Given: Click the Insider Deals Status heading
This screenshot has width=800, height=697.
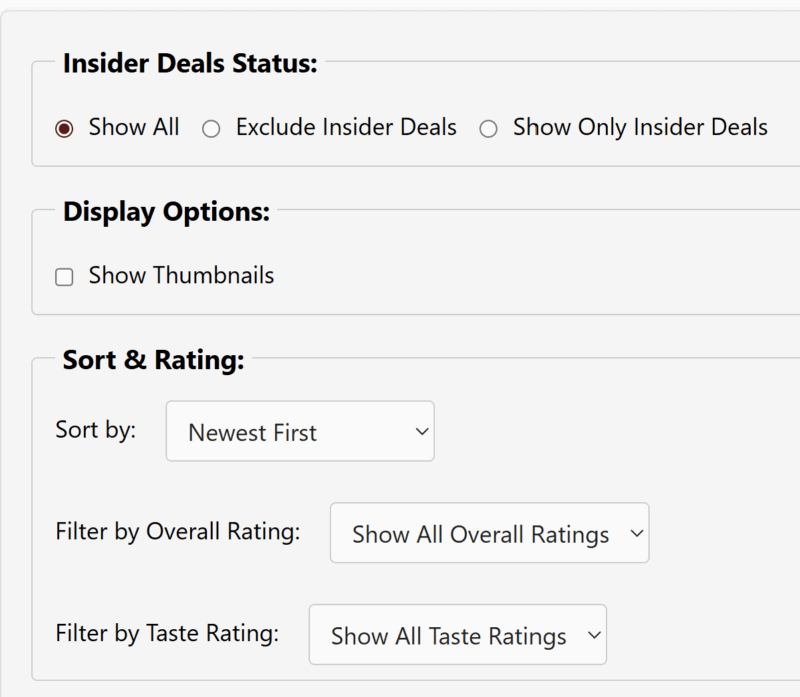Looking at the screenshot, I should click(x=190, y=64).
